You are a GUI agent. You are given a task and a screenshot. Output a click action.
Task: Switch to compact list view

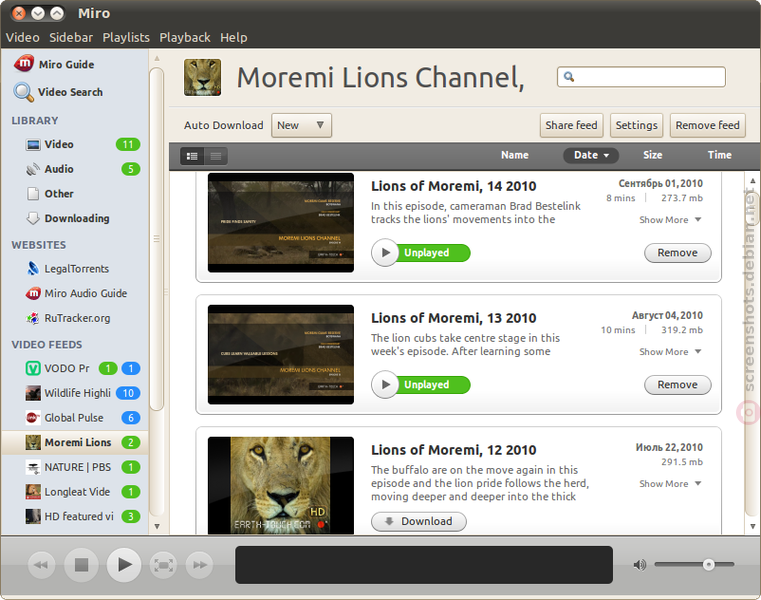click(216, 156)
